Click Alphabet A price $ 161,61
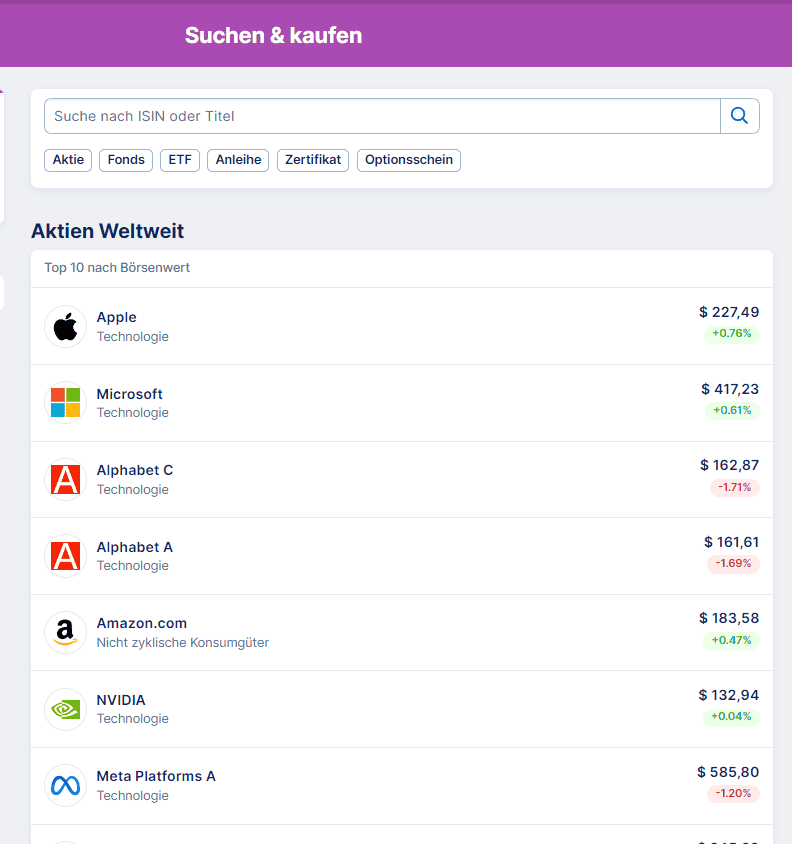The height and width of the screenshot is (844, 792). click(x=732, y=542)
